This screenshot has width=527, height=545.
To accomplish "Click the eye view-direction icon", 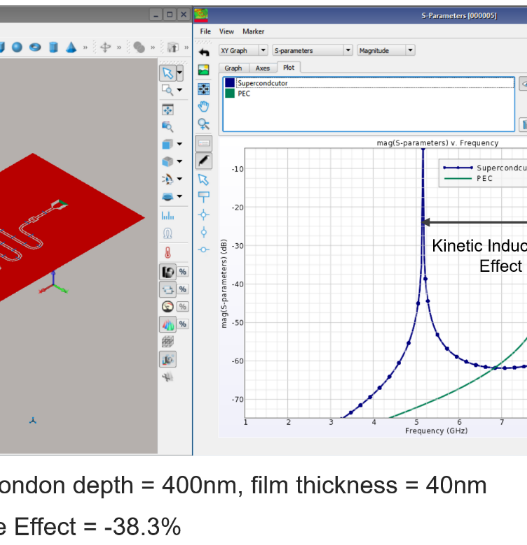I will 168,179.
